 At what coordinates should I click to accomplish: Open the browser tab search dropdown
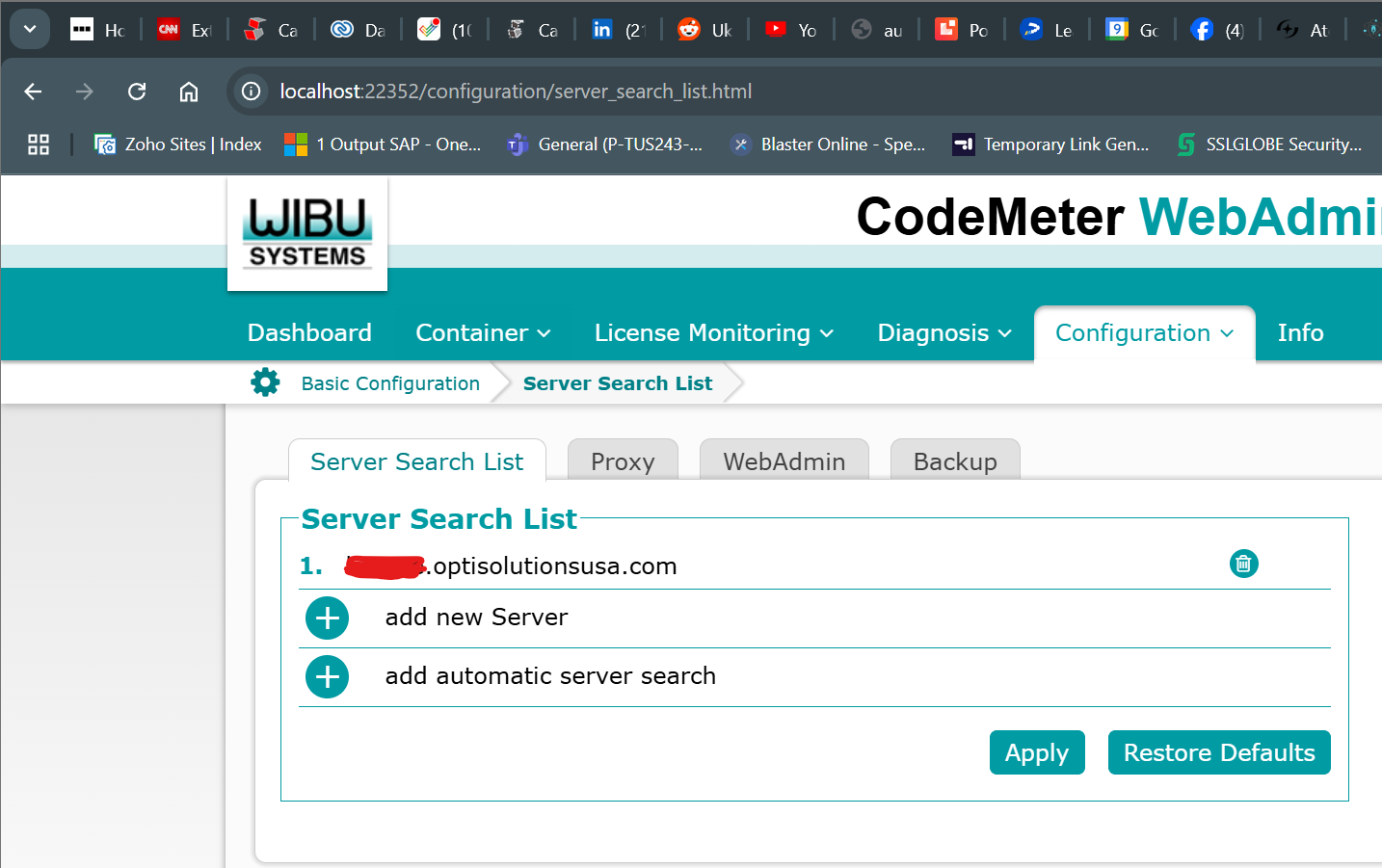click(x=30, y=29)
